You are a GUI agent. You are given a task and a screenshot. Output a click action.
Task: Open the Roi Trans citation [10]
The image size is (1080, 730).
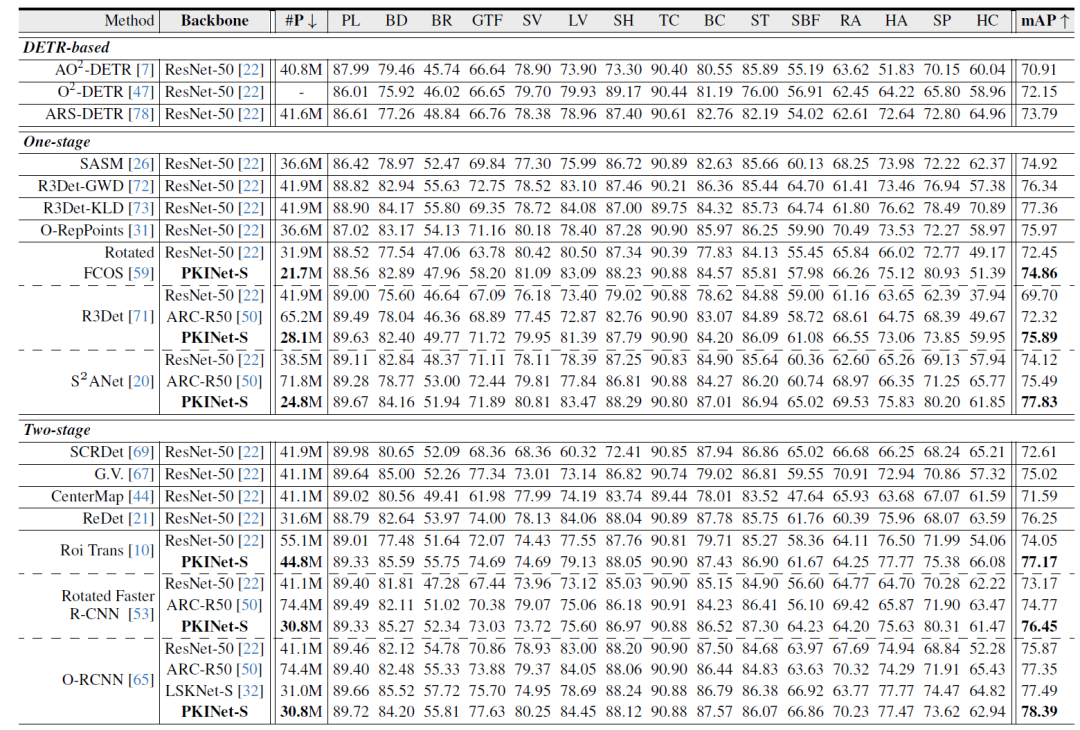point(143,548)
